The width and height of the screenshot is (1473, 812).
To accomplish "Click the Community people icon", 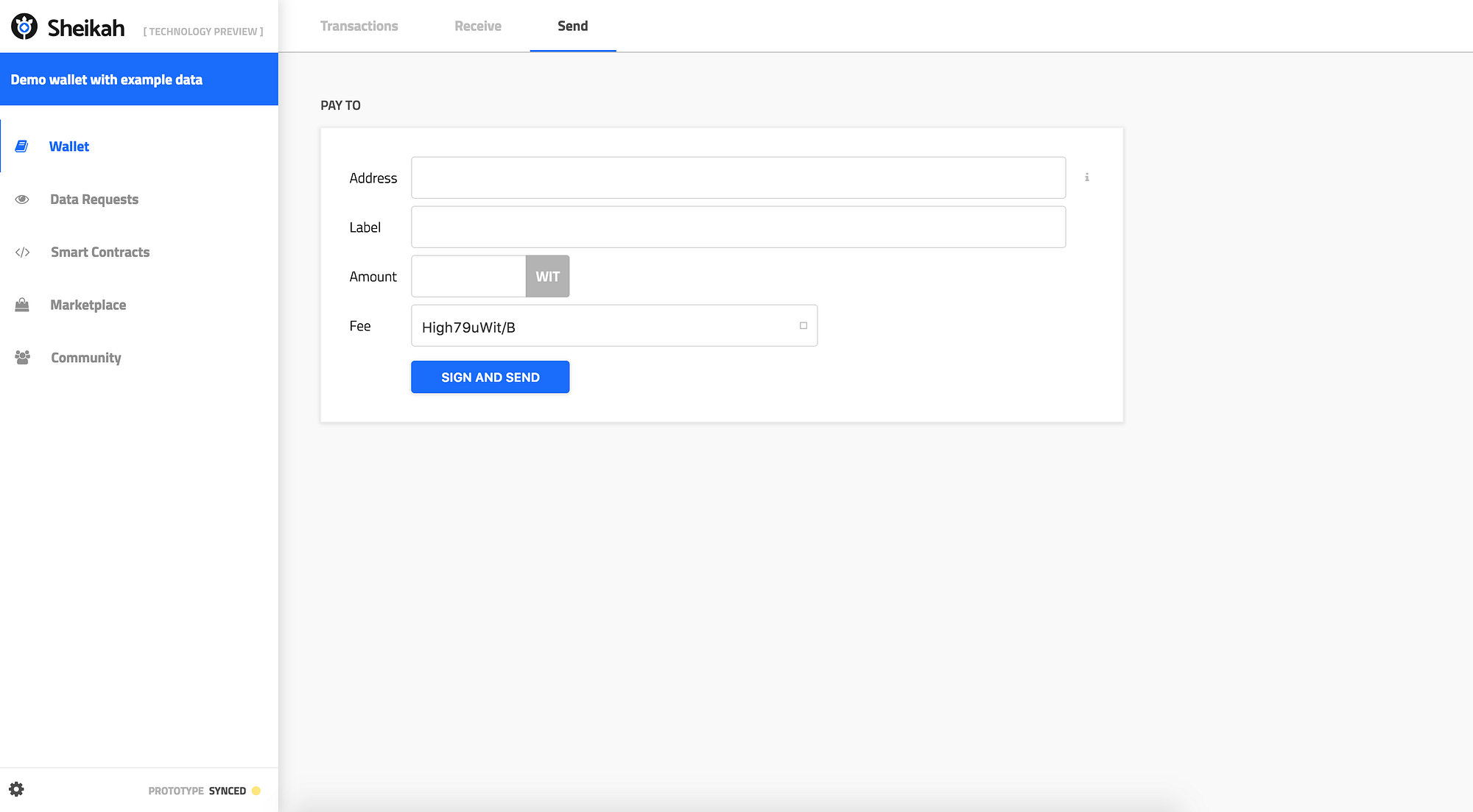I will 22,358.
